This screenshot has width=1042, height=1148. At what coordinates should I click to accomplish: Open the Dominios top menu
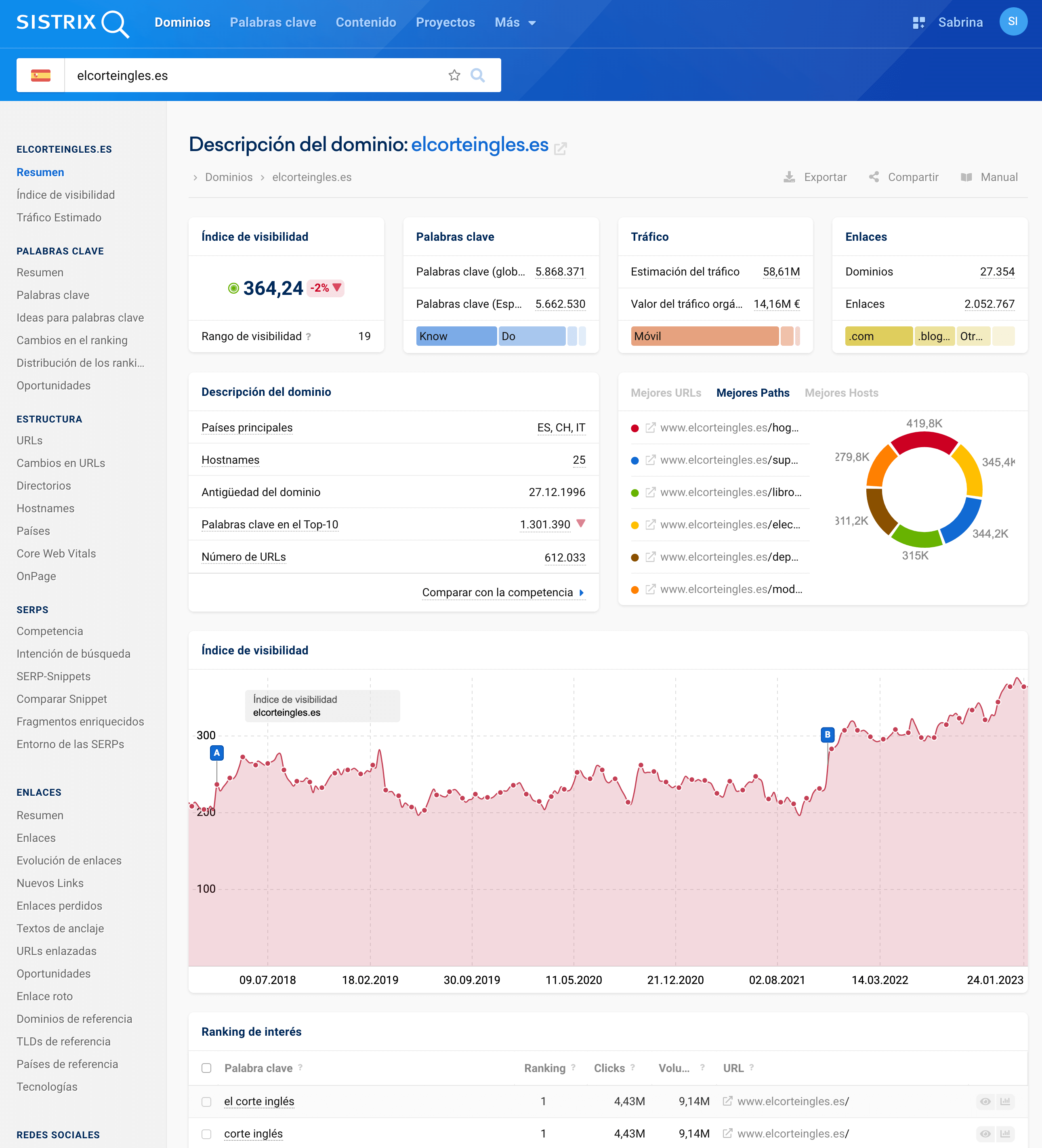click(182, 22)
